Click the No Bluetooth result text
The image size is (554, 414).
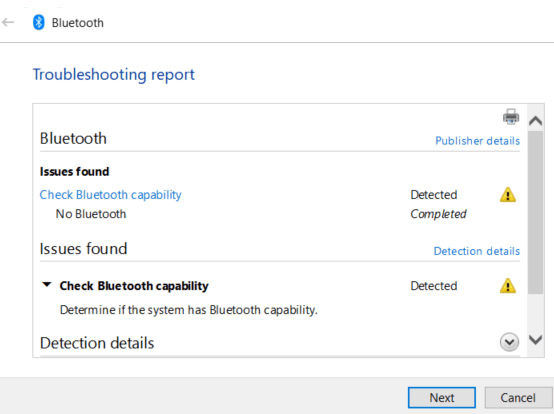[x=91, y=214]
